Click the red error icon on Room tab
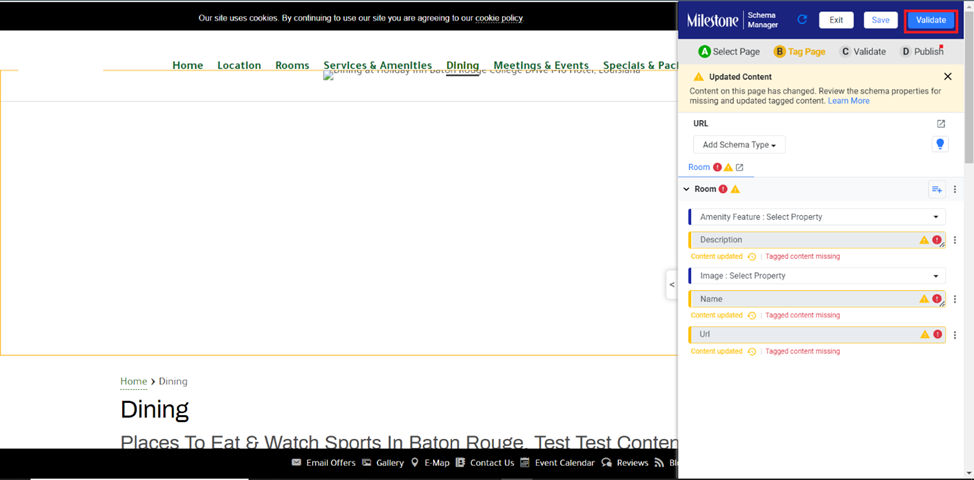This screenshot has width=974, height=480. 717,167
